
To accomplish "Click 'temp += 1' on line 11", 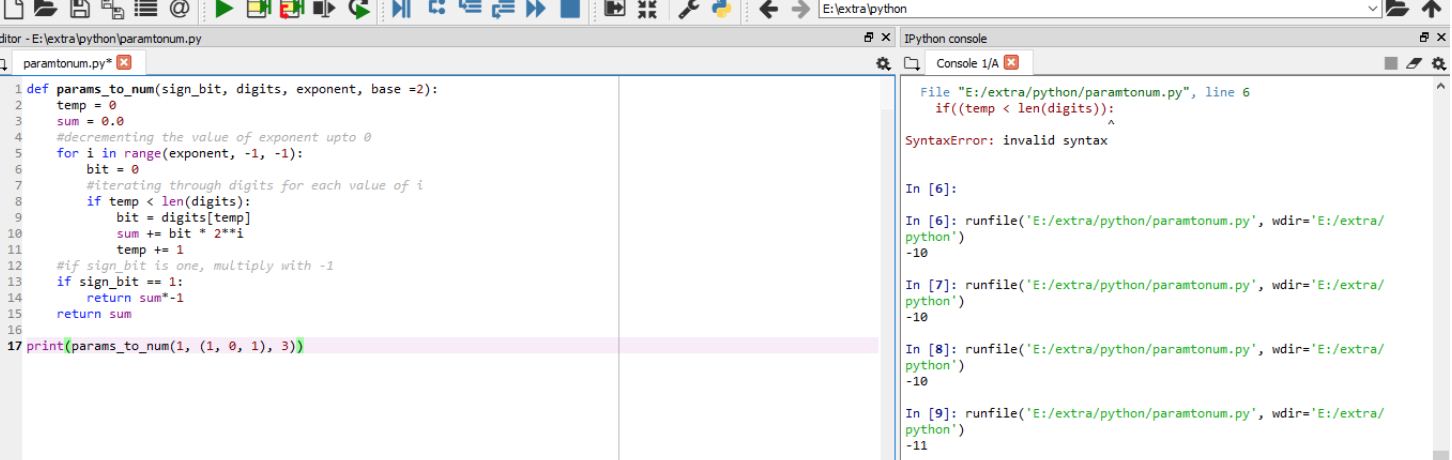I will point(150,249).
